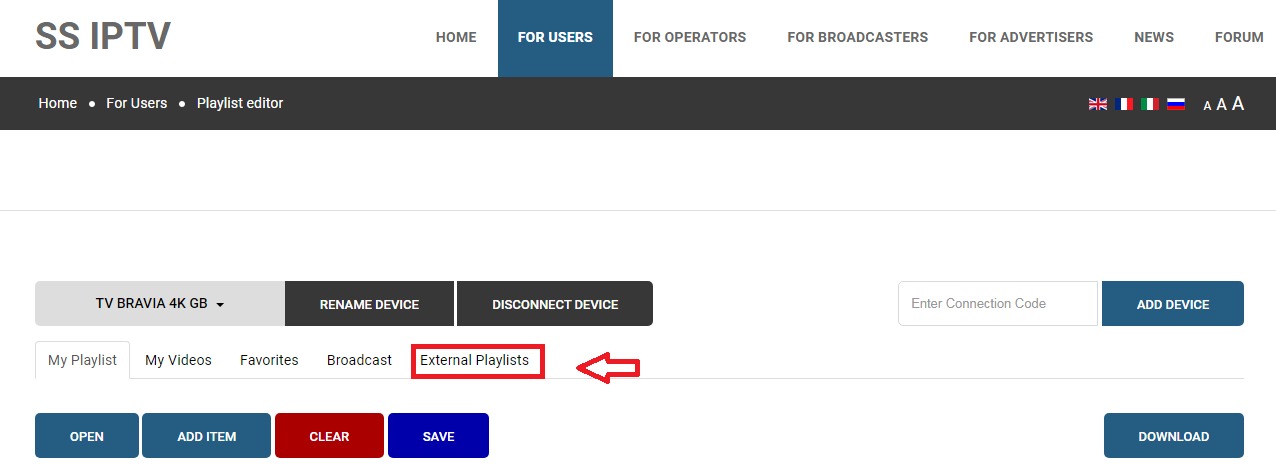
Task: Click the Disconnect Device button
Action: pos(555,304)
